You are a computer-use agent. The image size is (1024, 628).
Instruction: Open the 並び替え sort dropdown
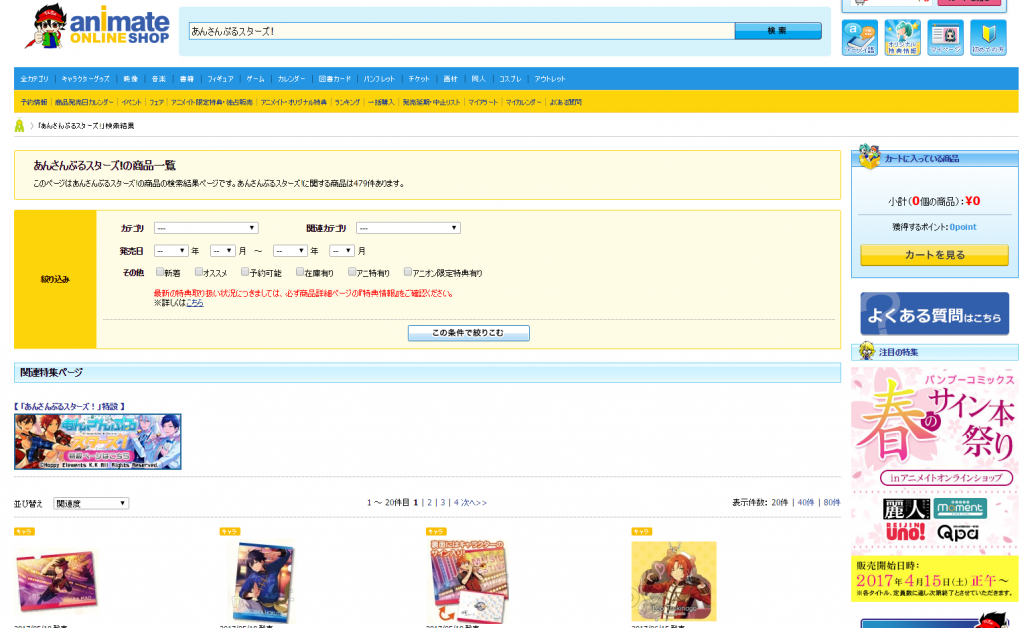(91, 503)
